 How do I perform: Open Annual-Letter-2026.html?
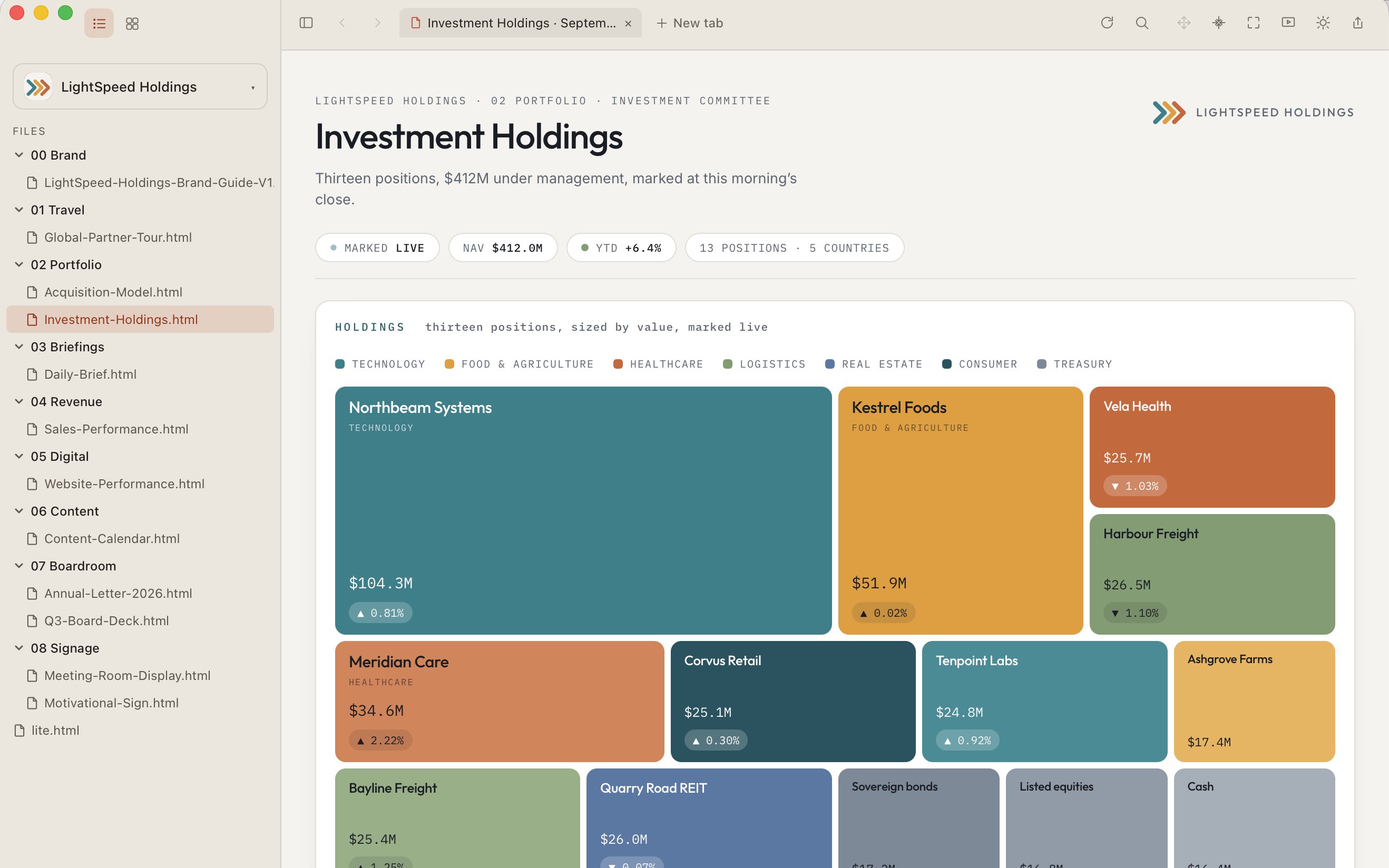[140, 594]
